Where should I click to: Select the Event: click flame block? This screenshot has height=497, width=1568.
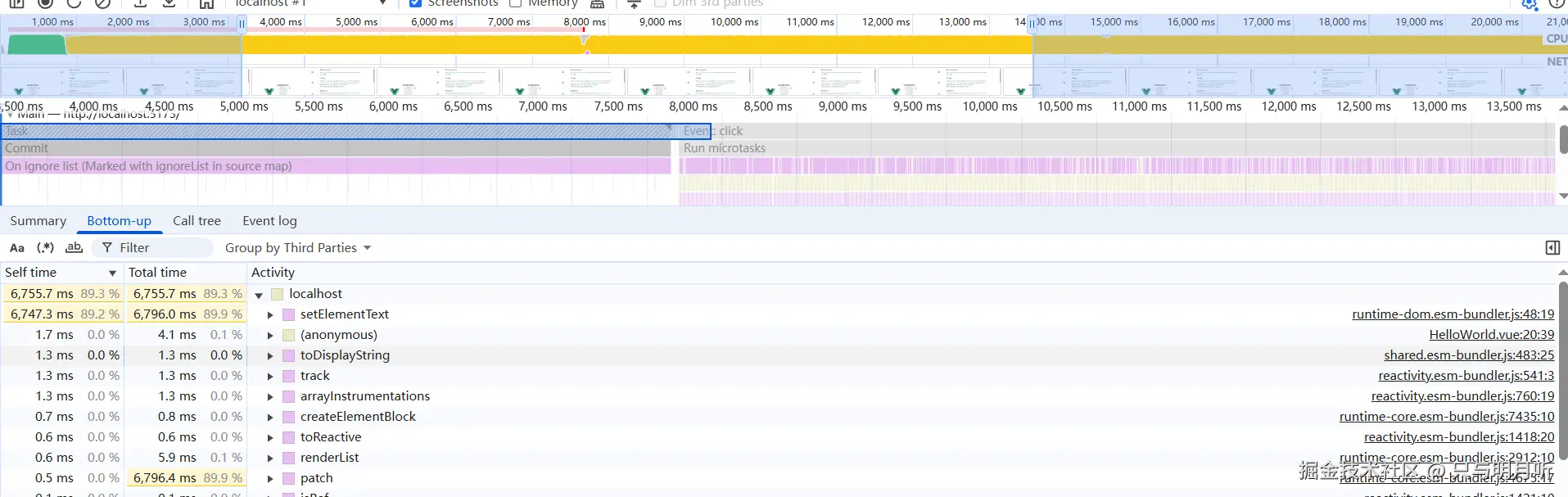[x=1117, y=131]
